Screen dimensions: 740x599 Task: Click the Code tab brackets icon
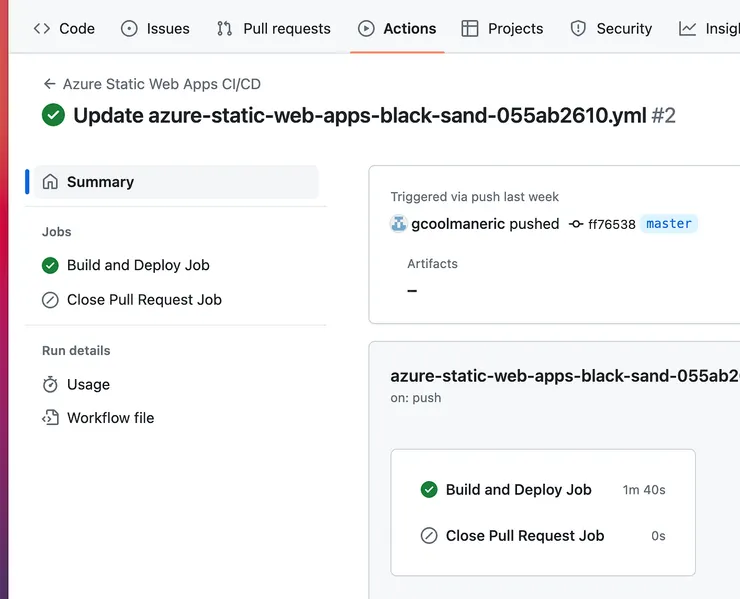point(42,29)
